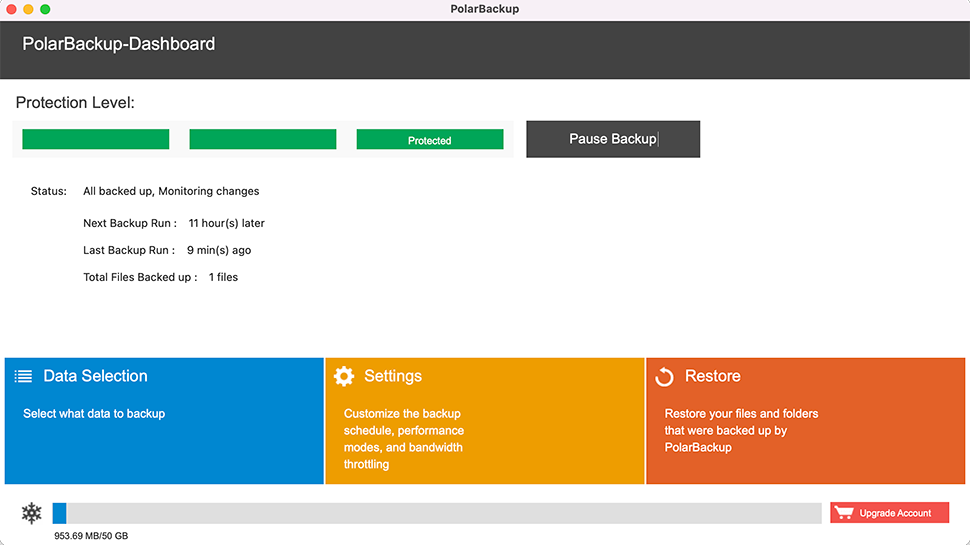Viewport: 970px width, 545px height.
Task: Click the '9 min(s) ago' value
Action: click(x=219, y=251)
